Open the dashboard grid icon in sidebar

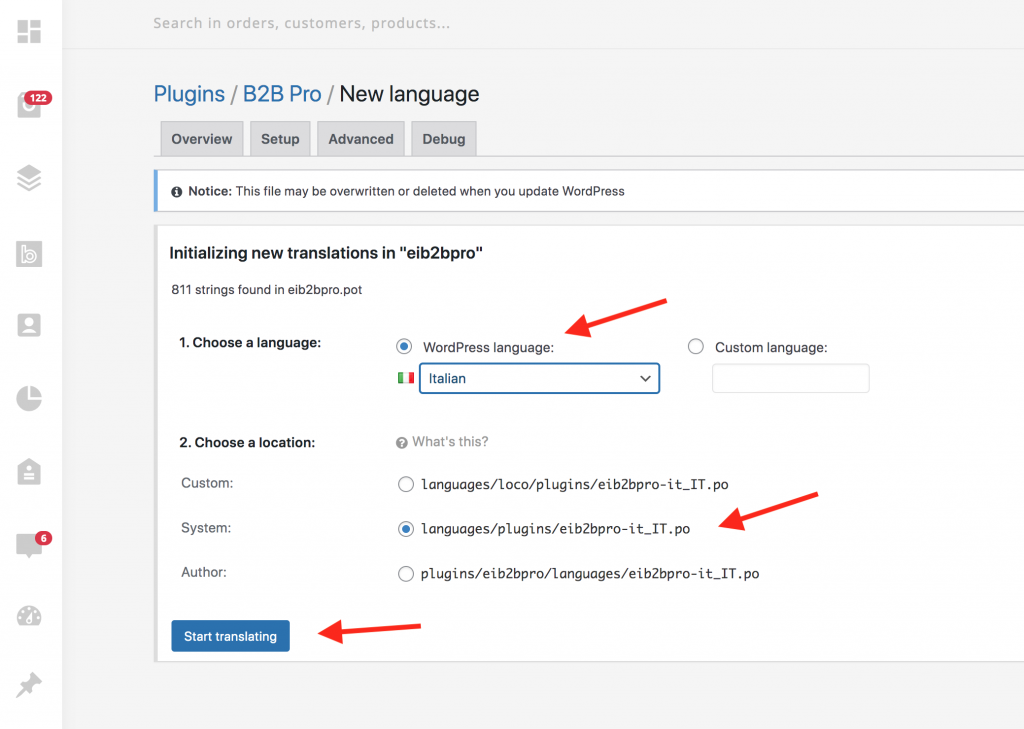tap(29, 31)
